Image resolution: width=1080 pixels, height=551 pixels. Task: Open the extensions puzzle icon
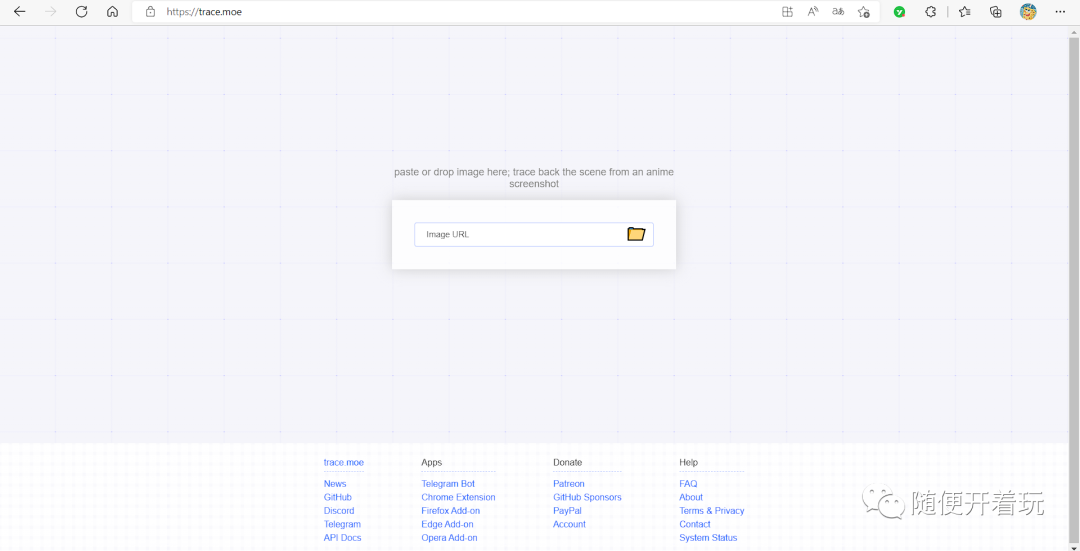(931, 12)
